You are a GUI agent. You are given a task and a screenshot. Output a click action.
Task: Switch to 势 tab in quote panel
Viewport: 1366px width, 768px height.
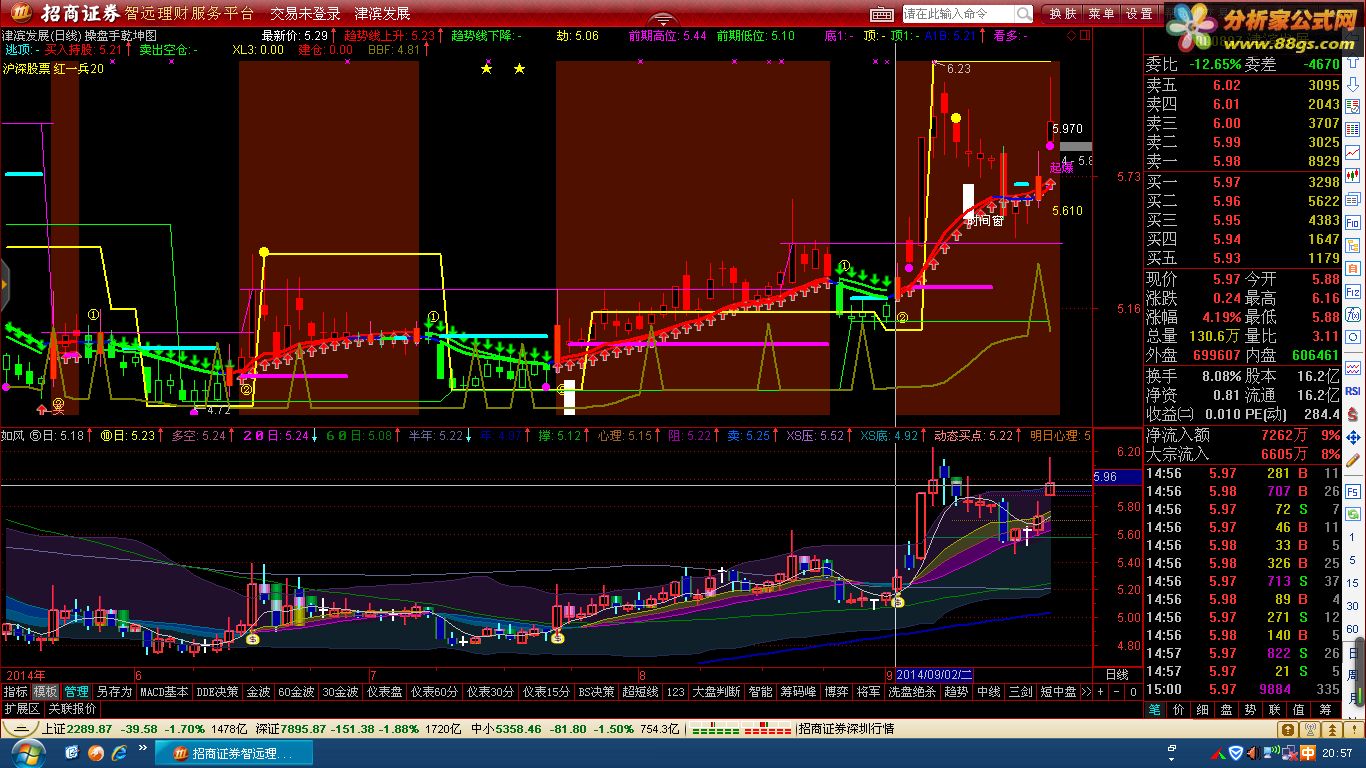pyautogui.click(x=1251, y=709)
